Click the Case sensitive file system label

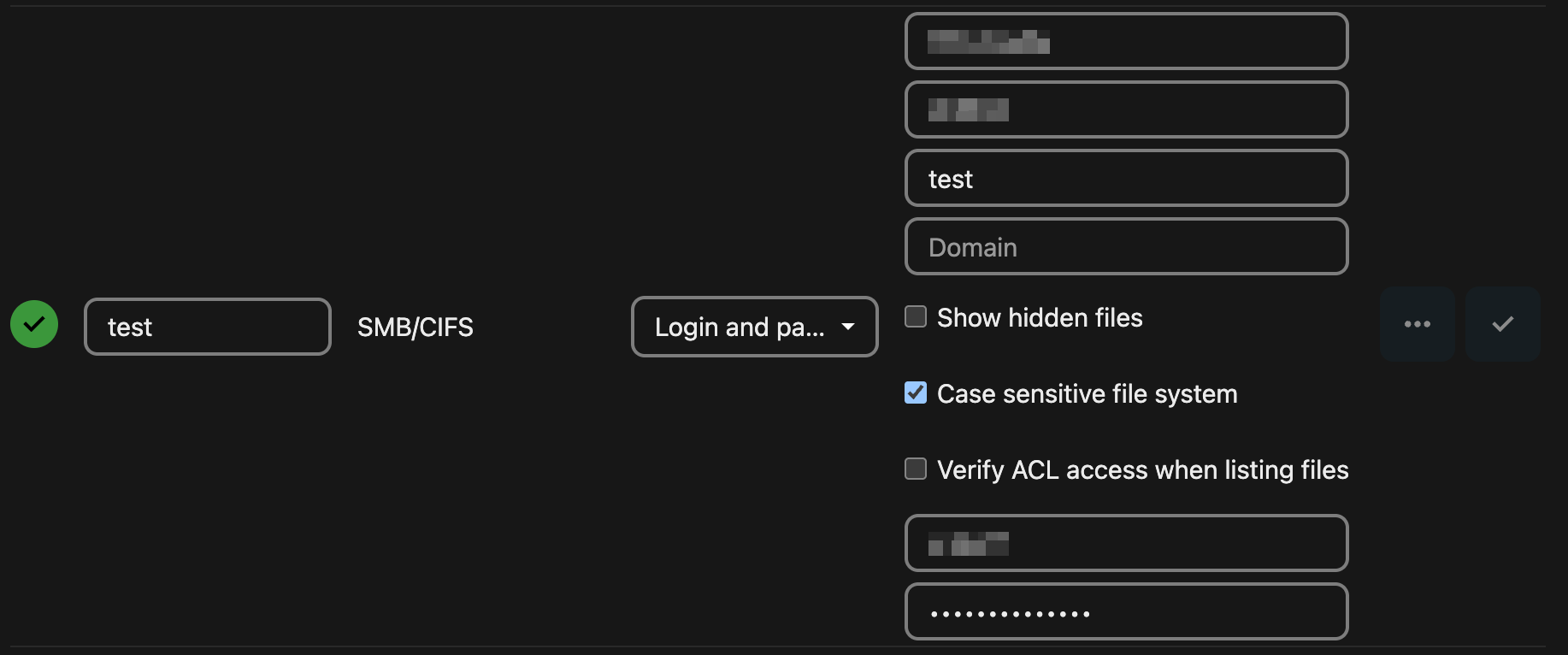(1087, 394)
